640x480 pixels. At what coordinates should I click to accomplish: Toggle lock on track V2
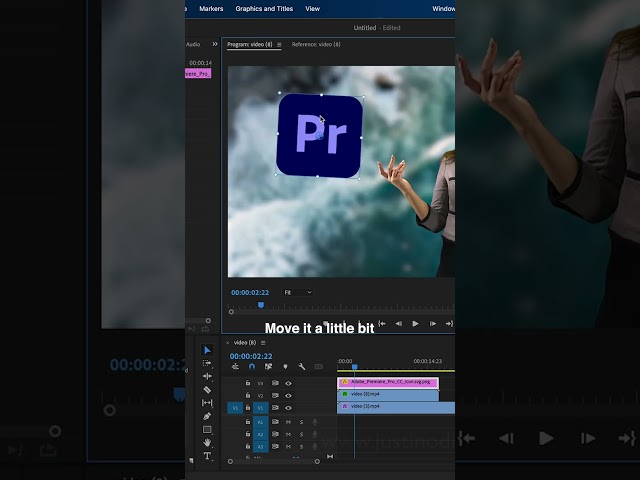tap(248, 395)
